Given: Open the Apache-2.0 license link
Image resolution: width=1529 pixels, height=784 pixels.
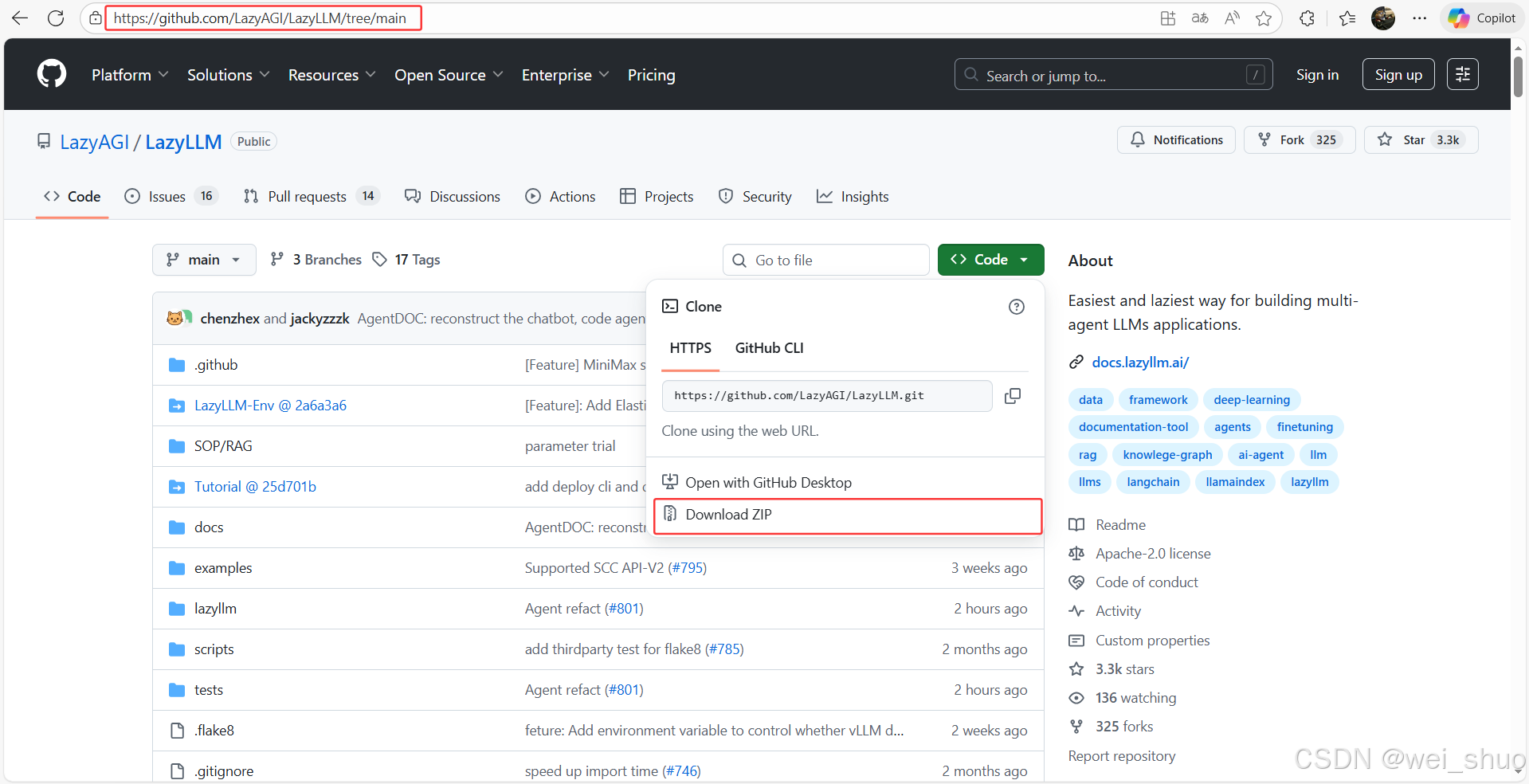Looking at the screenshot, I should [x=1153, y=554].
